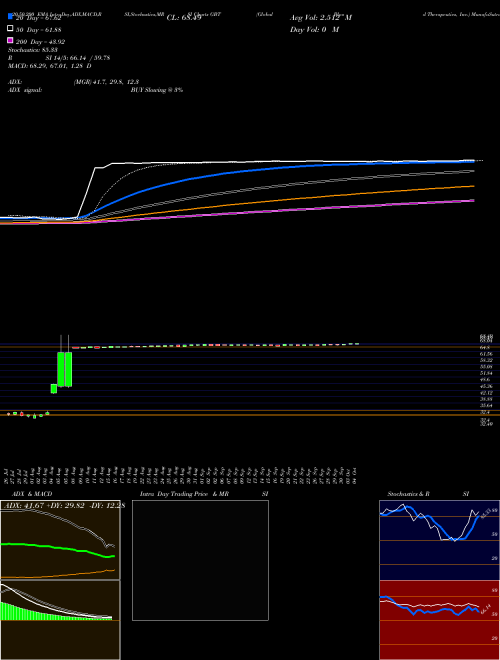The width and height of the screenshot is (500, 660).
Task: Click the 'BUY Slowing @ 5%' signal text
Action: tap(157, 90)
